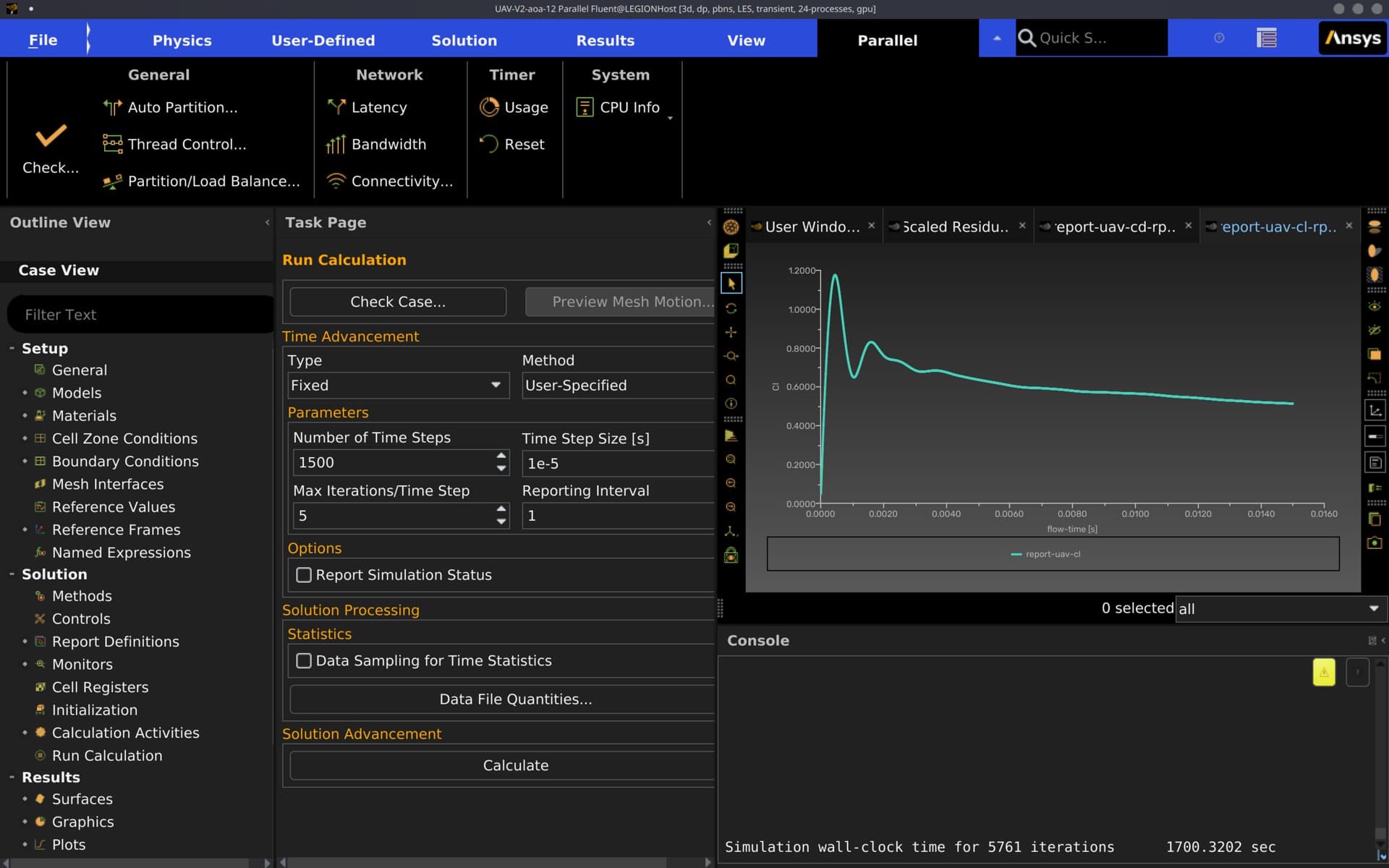
Task: Click the Auto Partition icon
Action: coord(112,107)
